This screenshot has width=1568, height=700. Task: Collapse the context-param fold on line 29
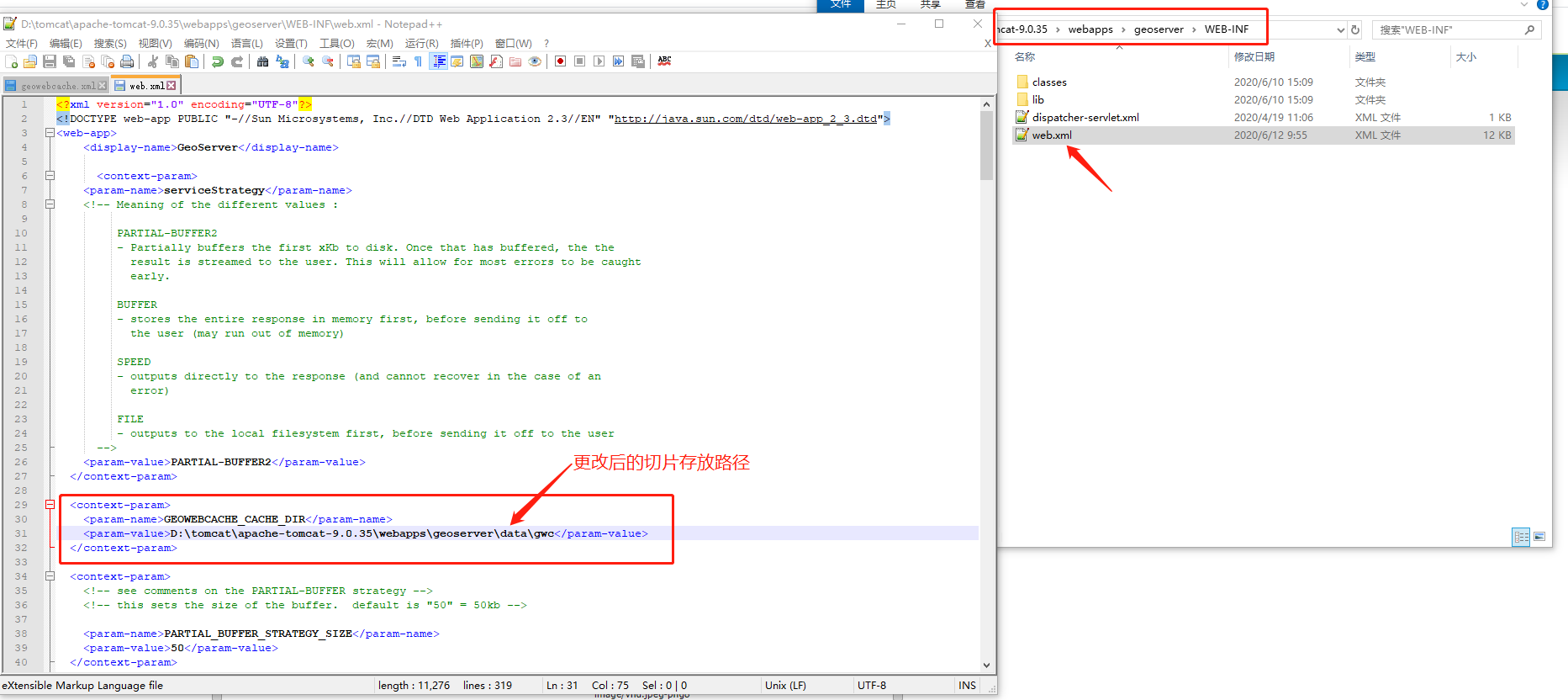pyautogui.click(x=50, y=505)
